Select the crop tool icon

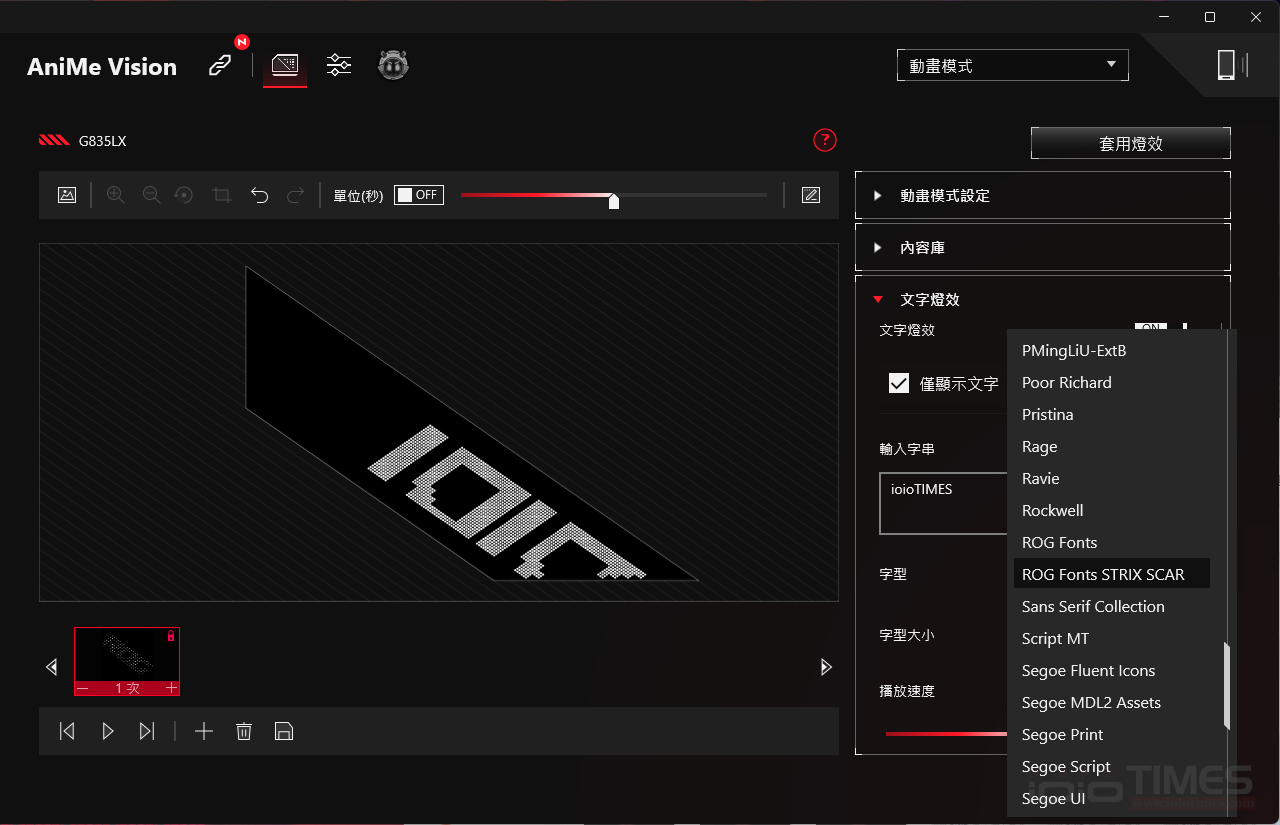tap(222, 195)
